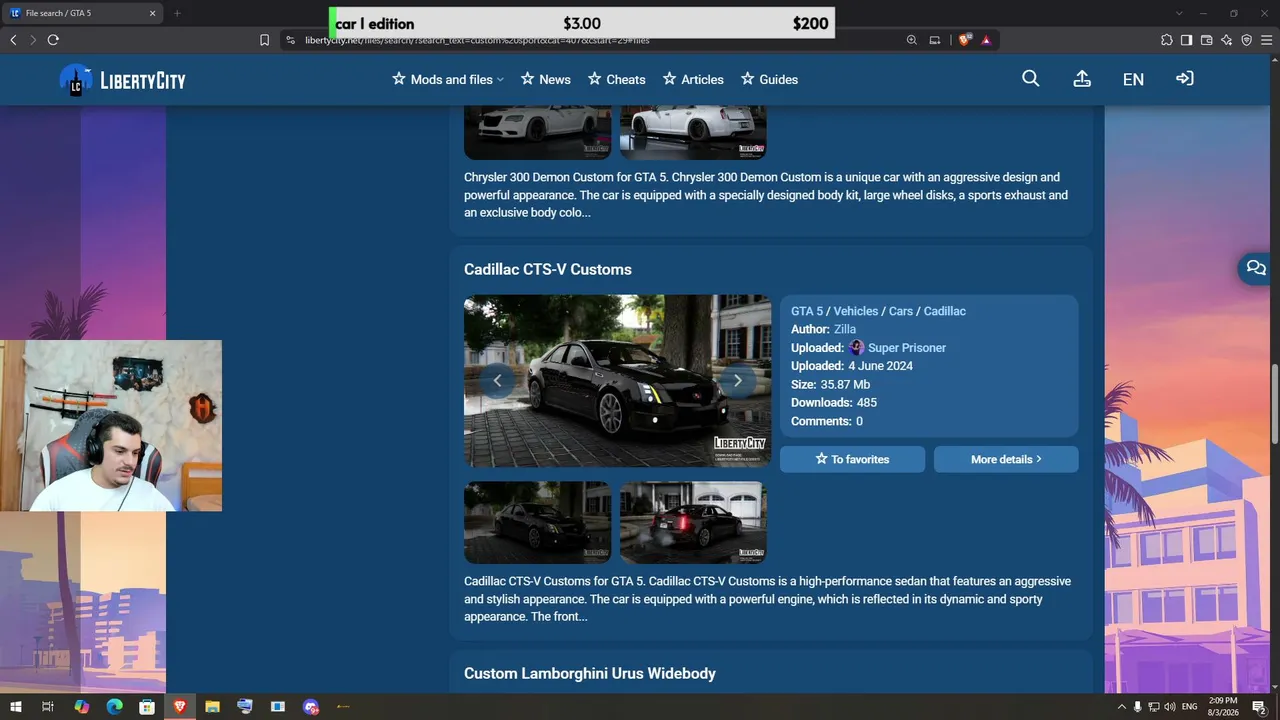Open the GTA 5 category breadcrumb
This screenshot has height=720, width=1280.
807,311
